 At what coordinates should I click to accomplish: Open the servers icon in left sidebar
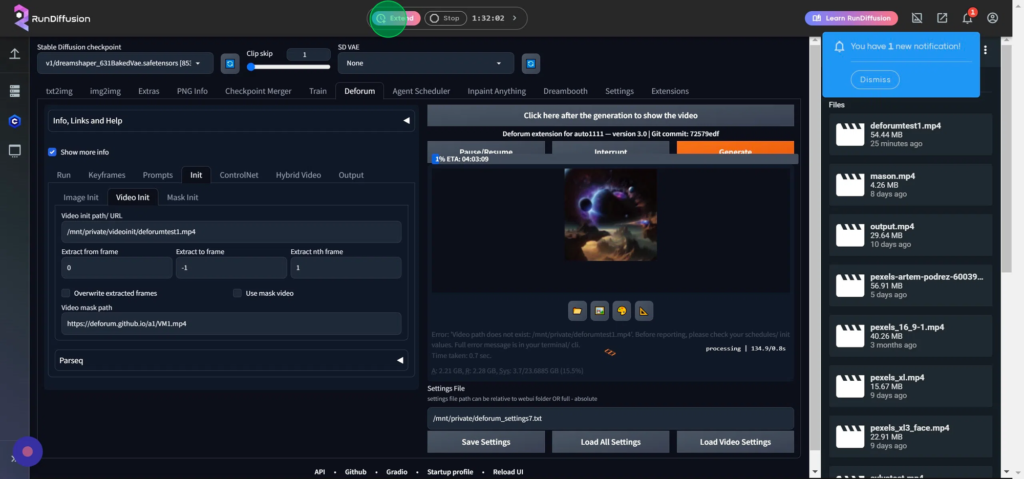[x=14, y=91]
